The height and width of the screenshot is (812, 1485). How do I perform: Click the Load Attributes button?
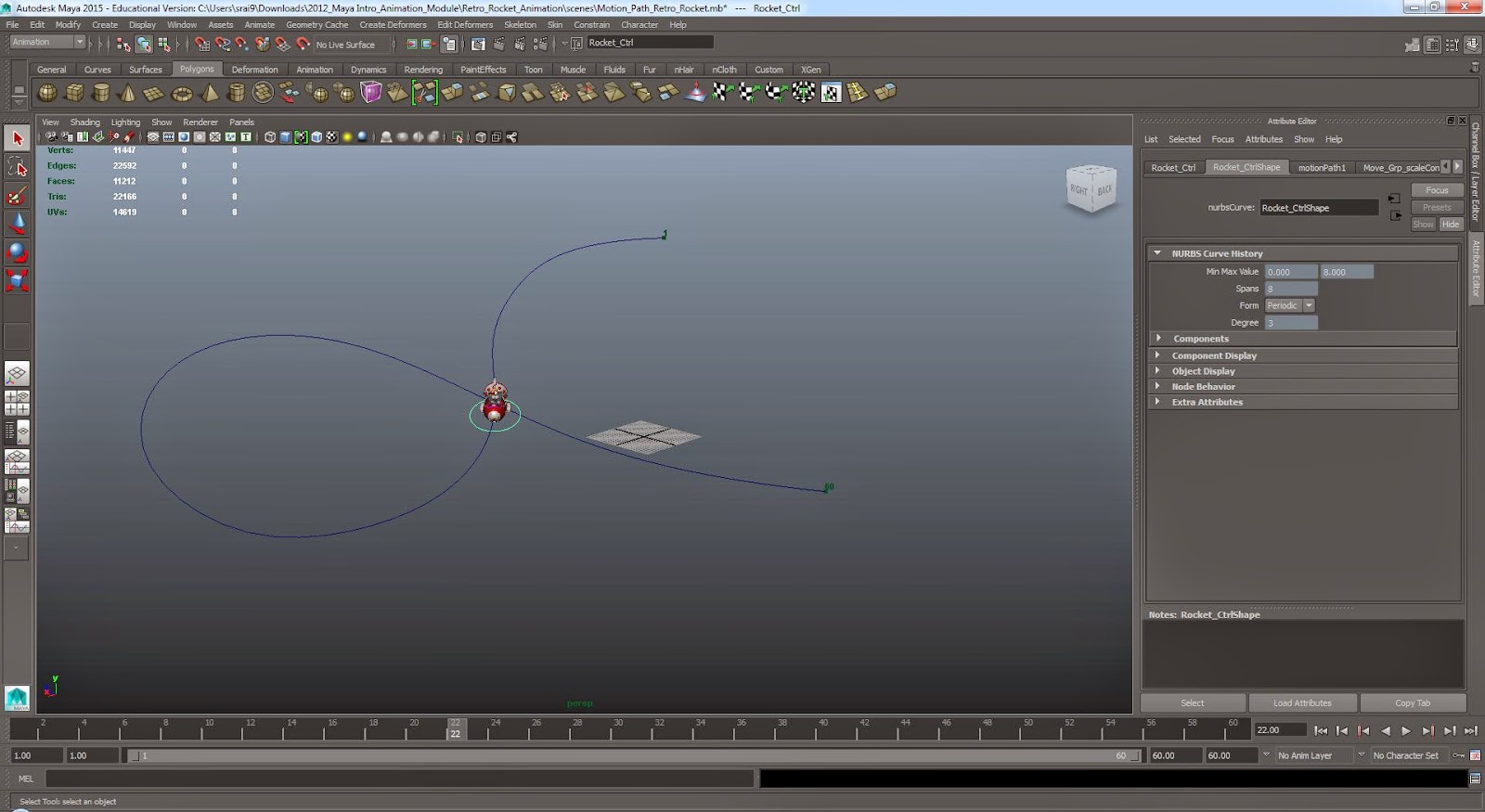pos(1302,703)
